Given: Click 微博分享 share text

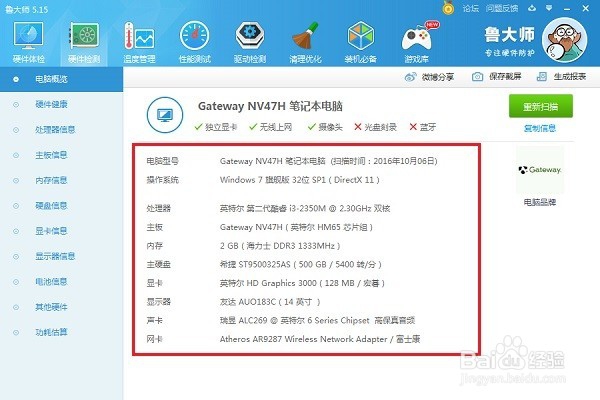Looking at the screenshot, I should coord(438,77).
